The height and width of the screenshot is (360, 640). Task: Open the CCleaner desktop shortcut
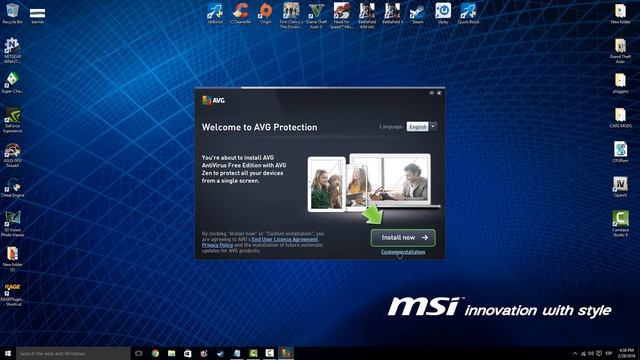click(x=241, y=13)
